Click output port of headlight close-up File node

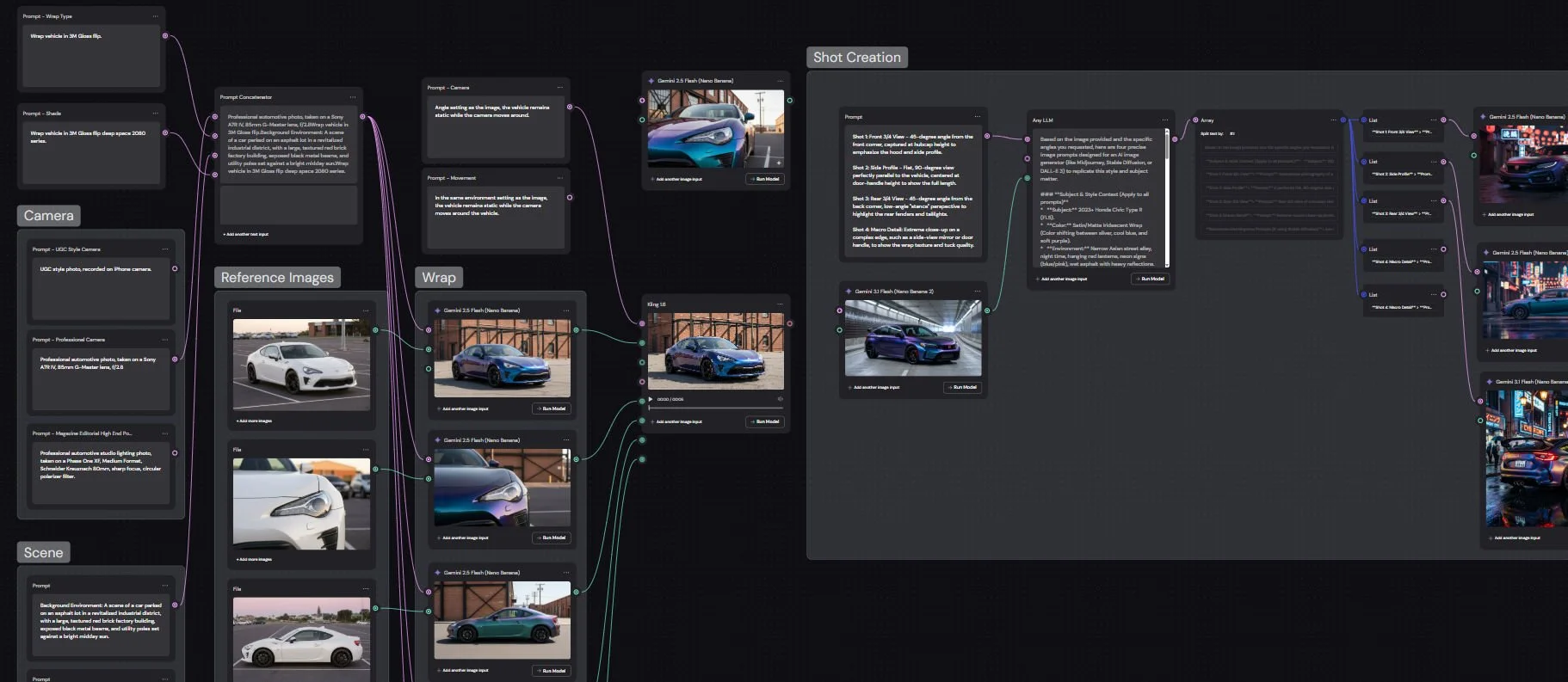click(x=375, y=470)
